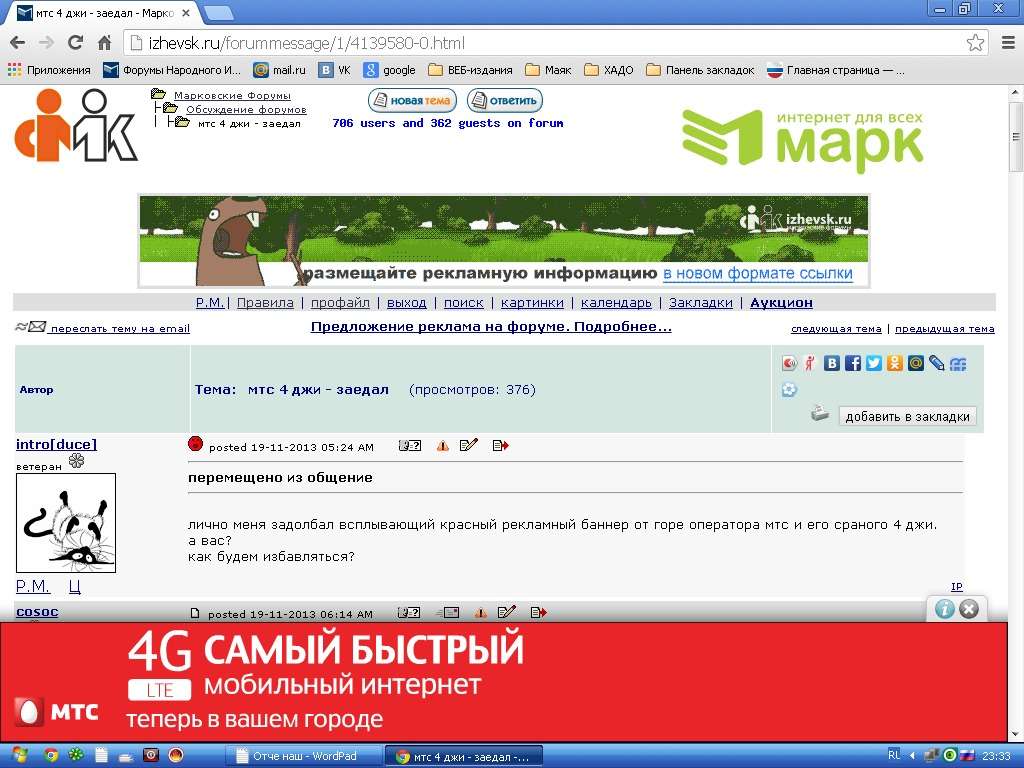
Task: Share topic via the LiveJournal pencil icon
Action: tap(936, 363)
